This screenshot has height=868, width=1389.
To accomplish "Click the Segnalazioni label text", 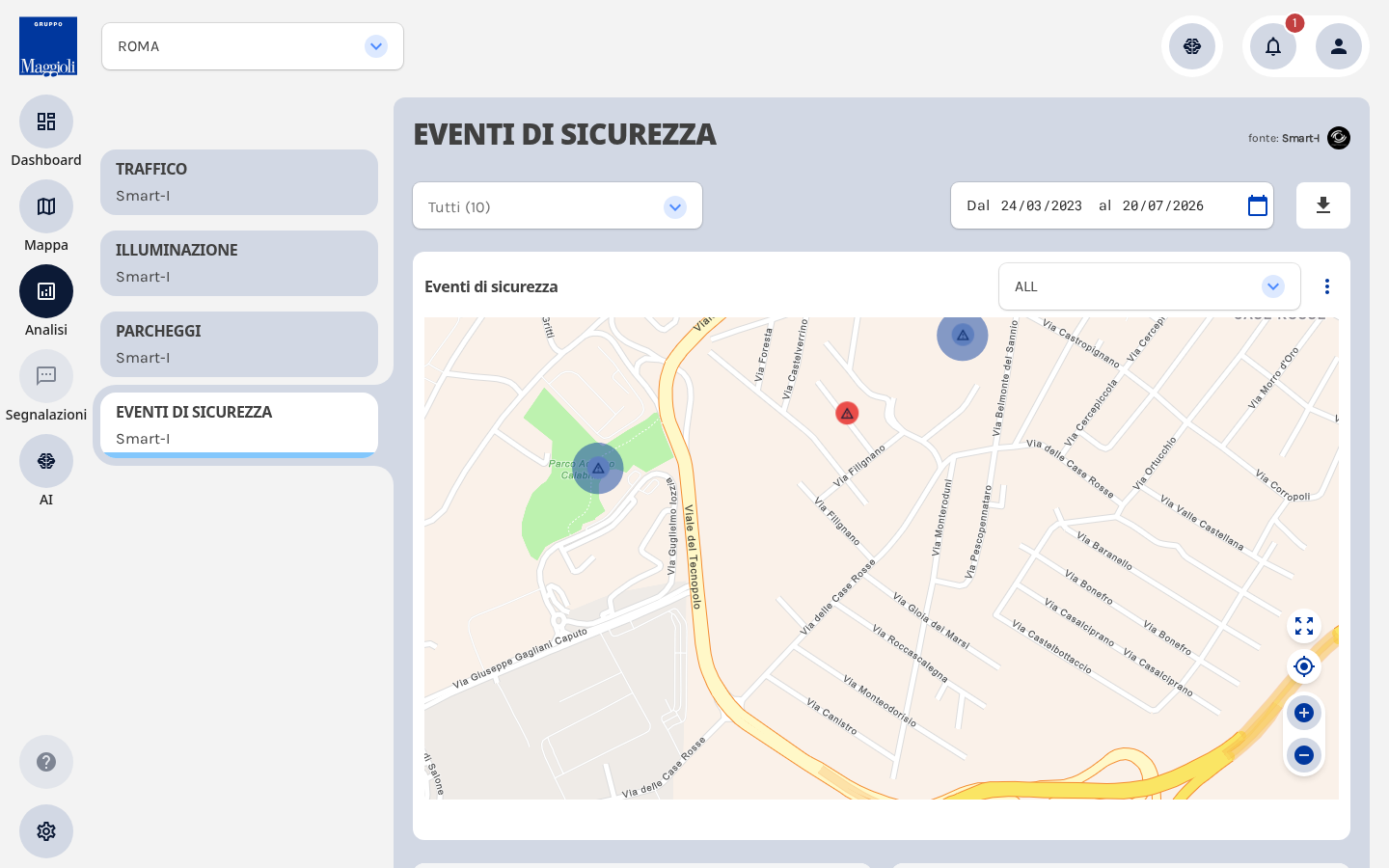I will point(46,415).
